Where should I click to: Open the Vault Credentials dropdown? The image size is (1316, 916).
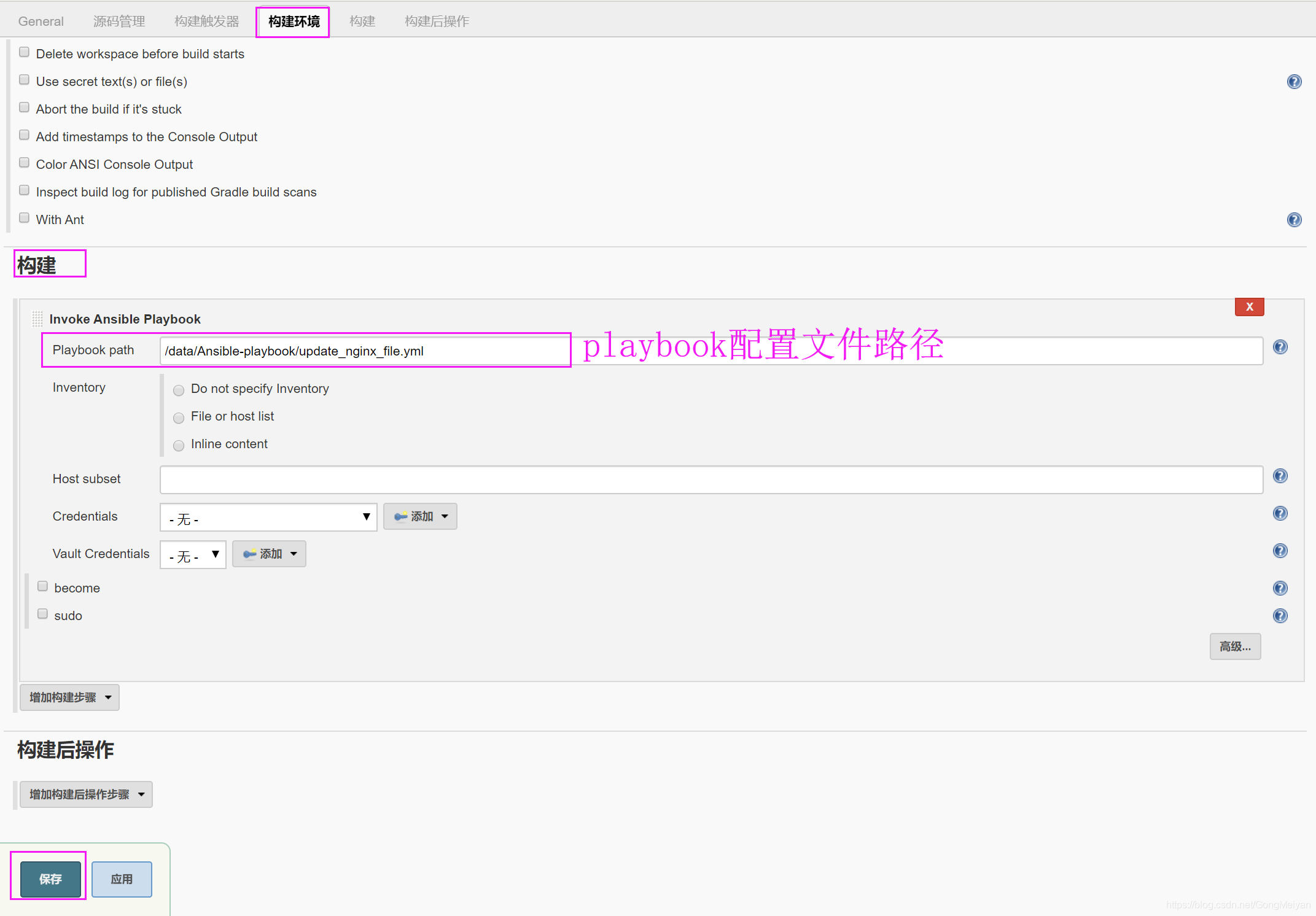click(x=193, y=555)
